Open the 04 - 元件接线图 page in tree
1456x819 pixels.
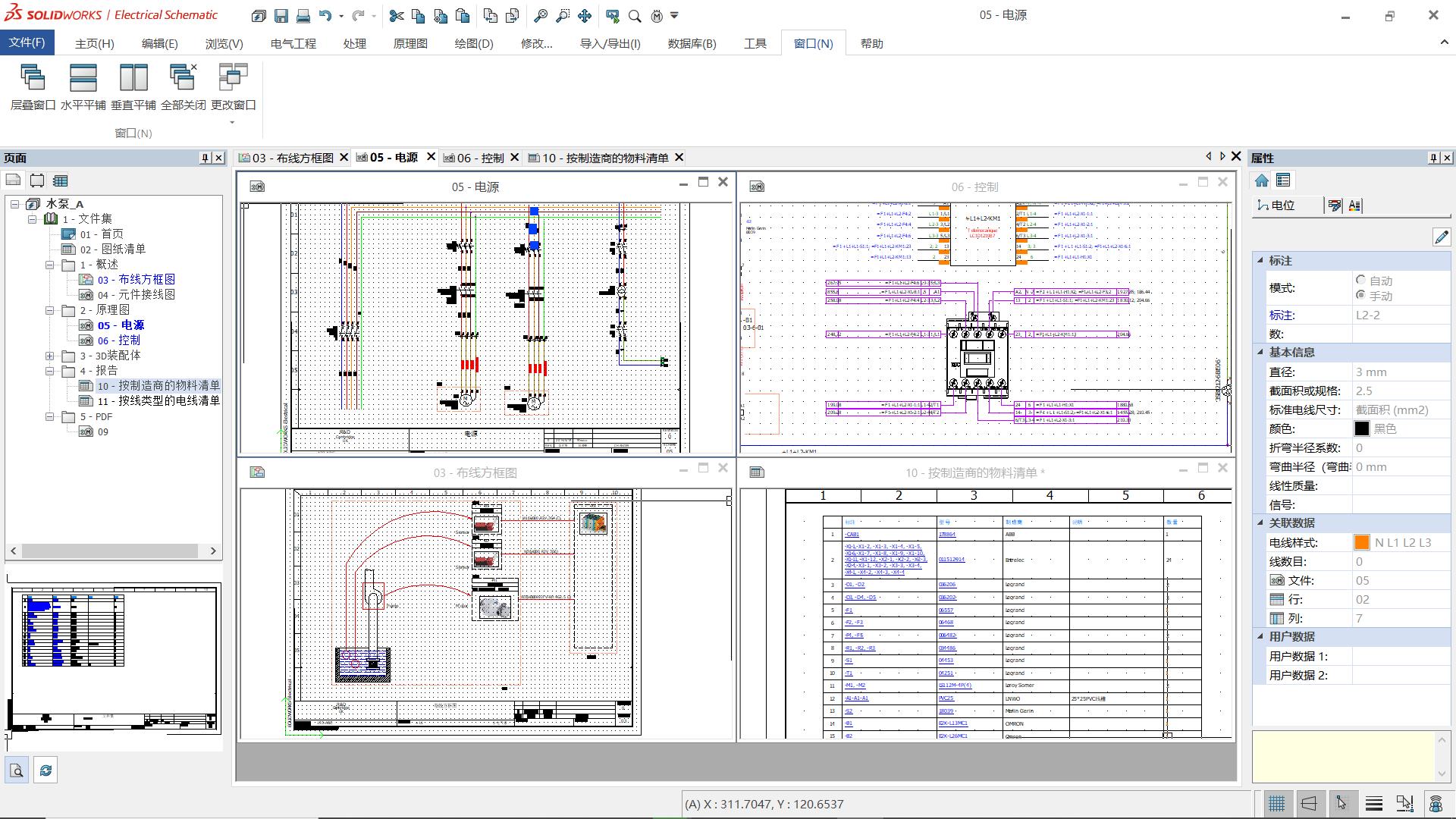(x=136, y=294)
